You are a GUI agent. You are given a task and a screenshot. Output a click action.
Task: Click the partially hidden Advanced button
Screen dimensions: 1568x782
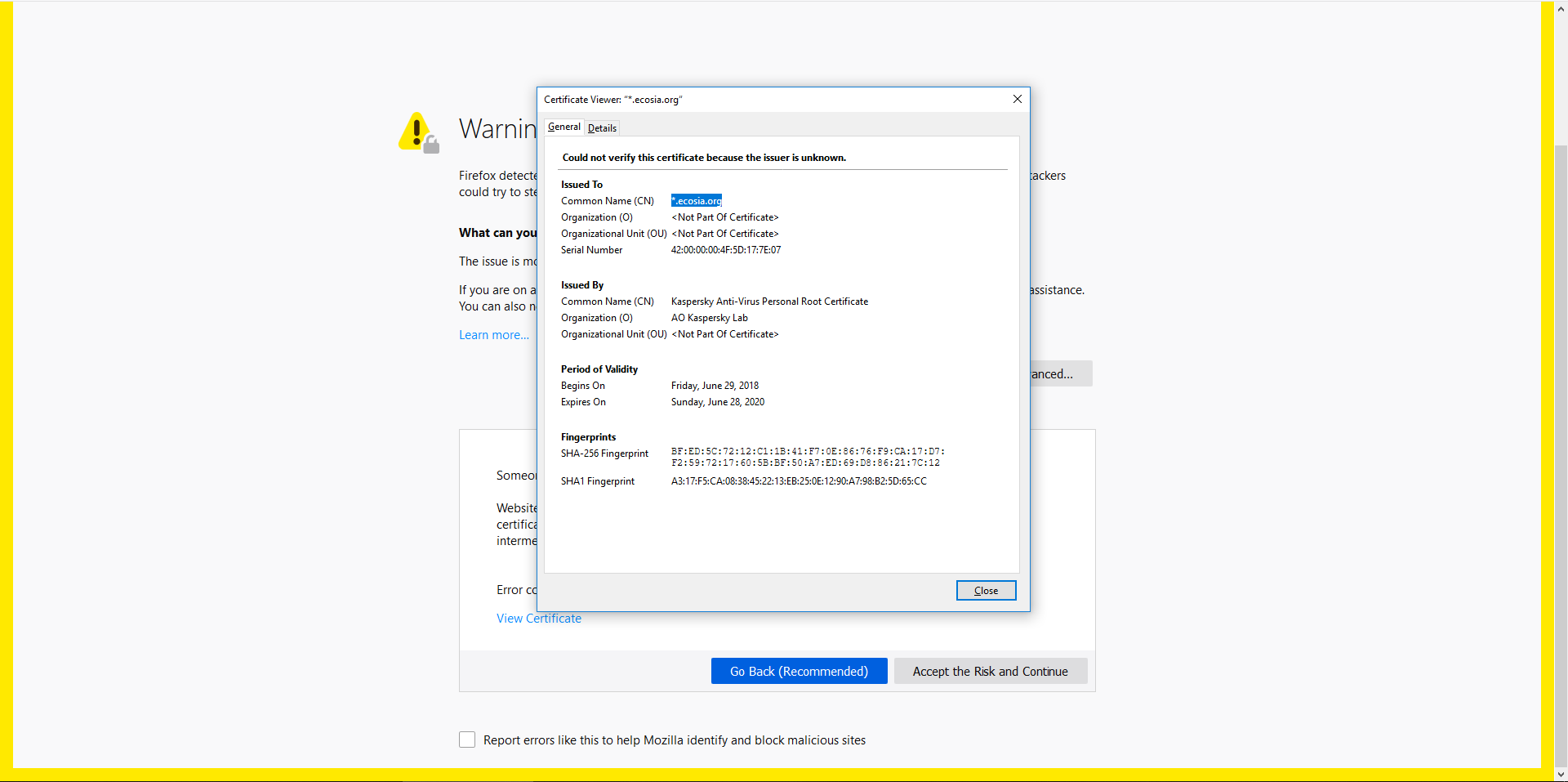tap(1061, 373)
